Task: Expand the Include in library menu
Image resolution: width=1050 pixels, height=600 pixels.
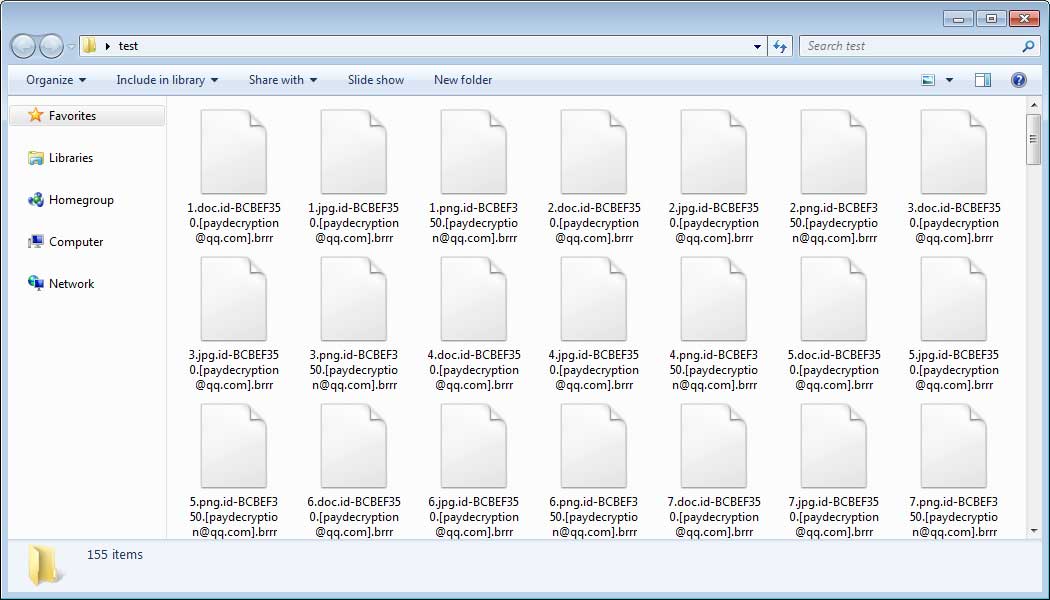Action: pos(167,80)
